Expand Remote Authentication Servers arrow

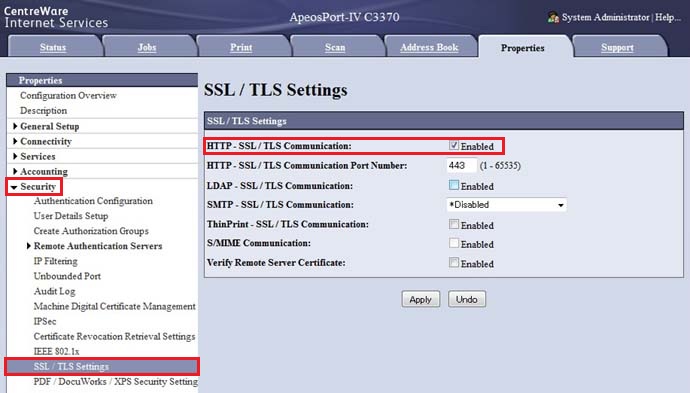tap(29, 246)
